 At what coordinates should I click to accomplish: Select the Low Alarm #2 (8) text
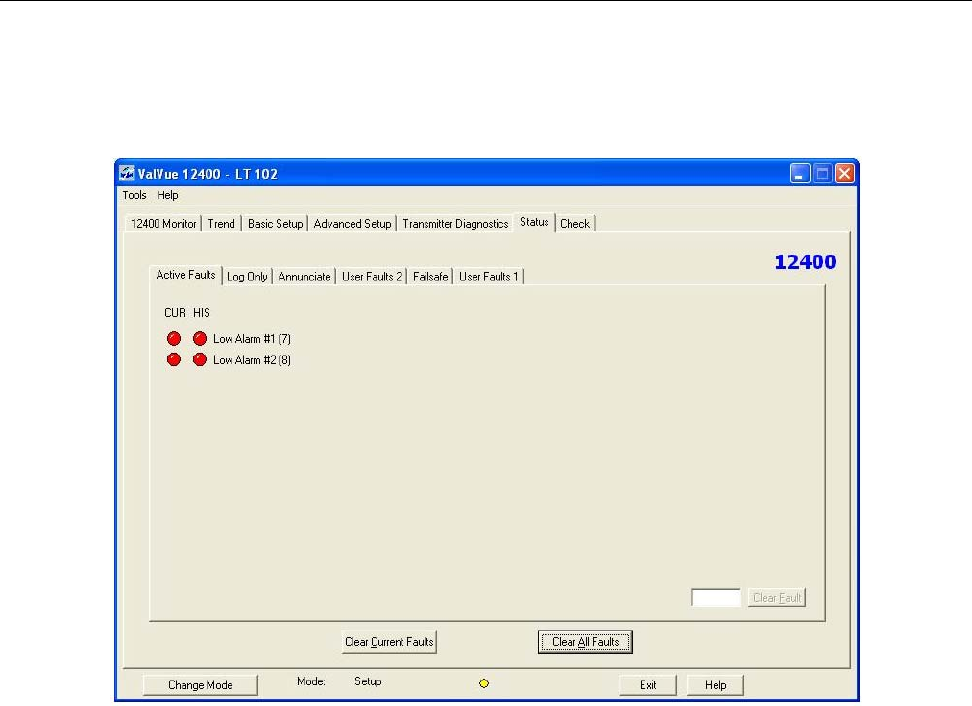click(252, 360)
